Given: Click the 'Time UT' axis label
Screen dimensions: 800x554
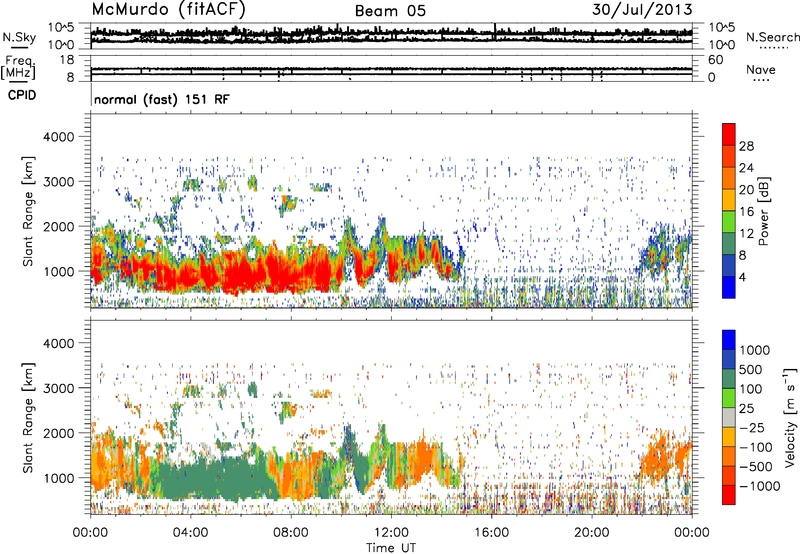Looking at the screenshot, I should (x=391, y=548).
